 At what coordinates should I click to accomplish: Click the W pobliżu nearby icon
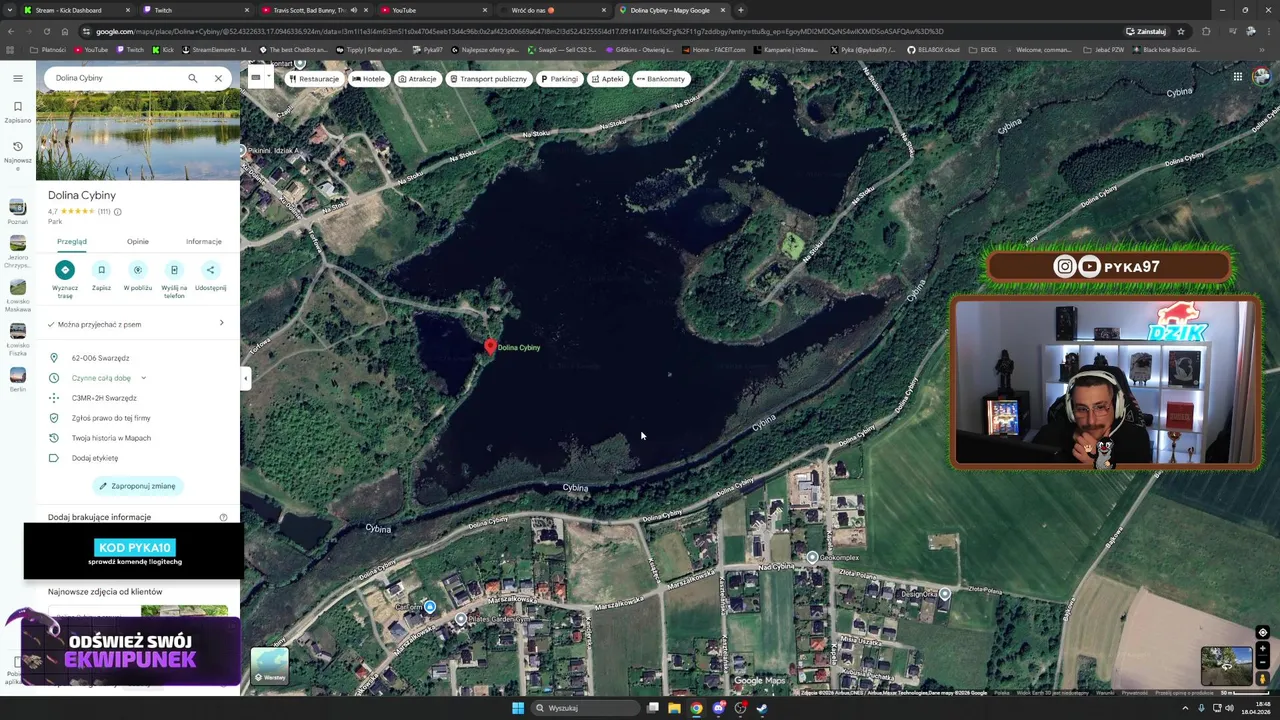[138, 270]
